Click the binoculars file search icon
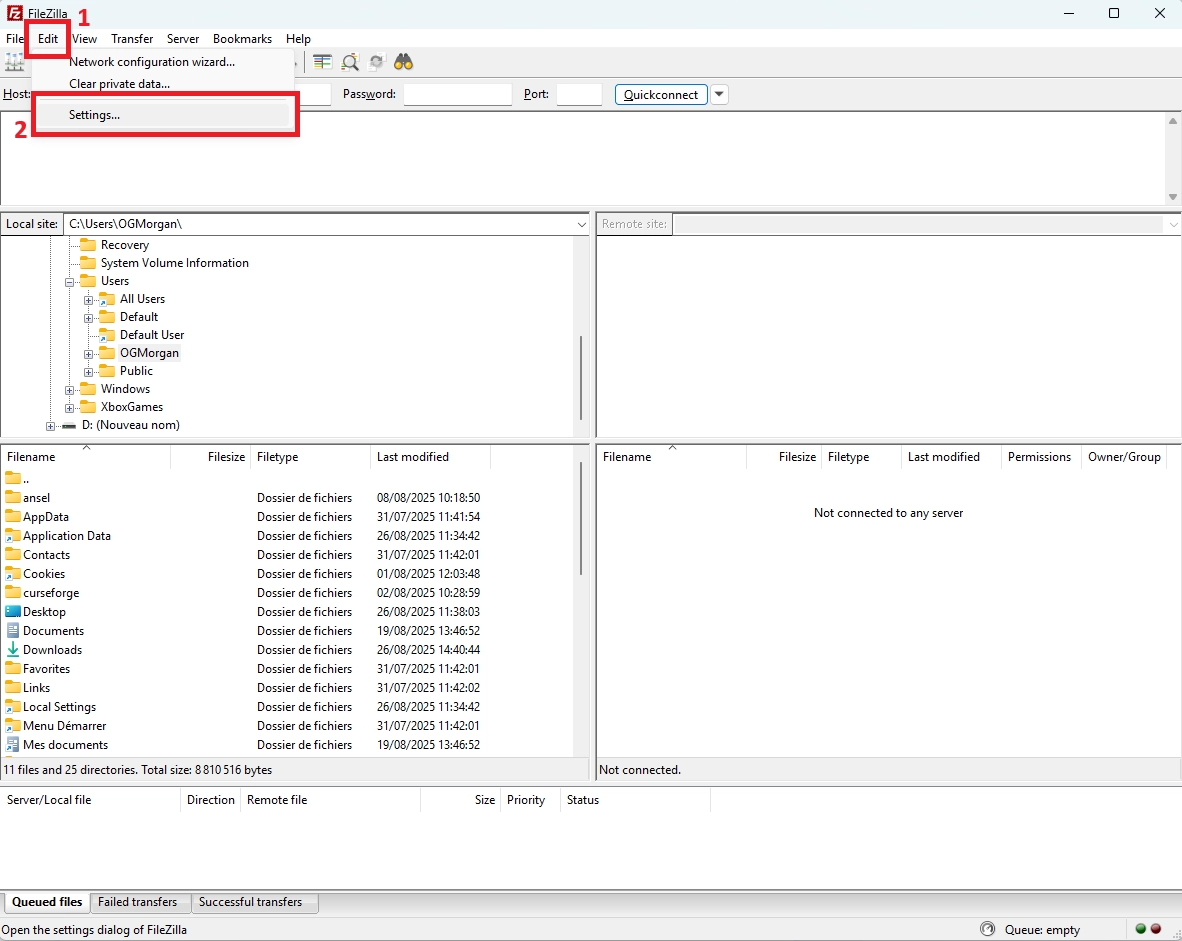Screen dimensions: 1182x941 point(403,62)
